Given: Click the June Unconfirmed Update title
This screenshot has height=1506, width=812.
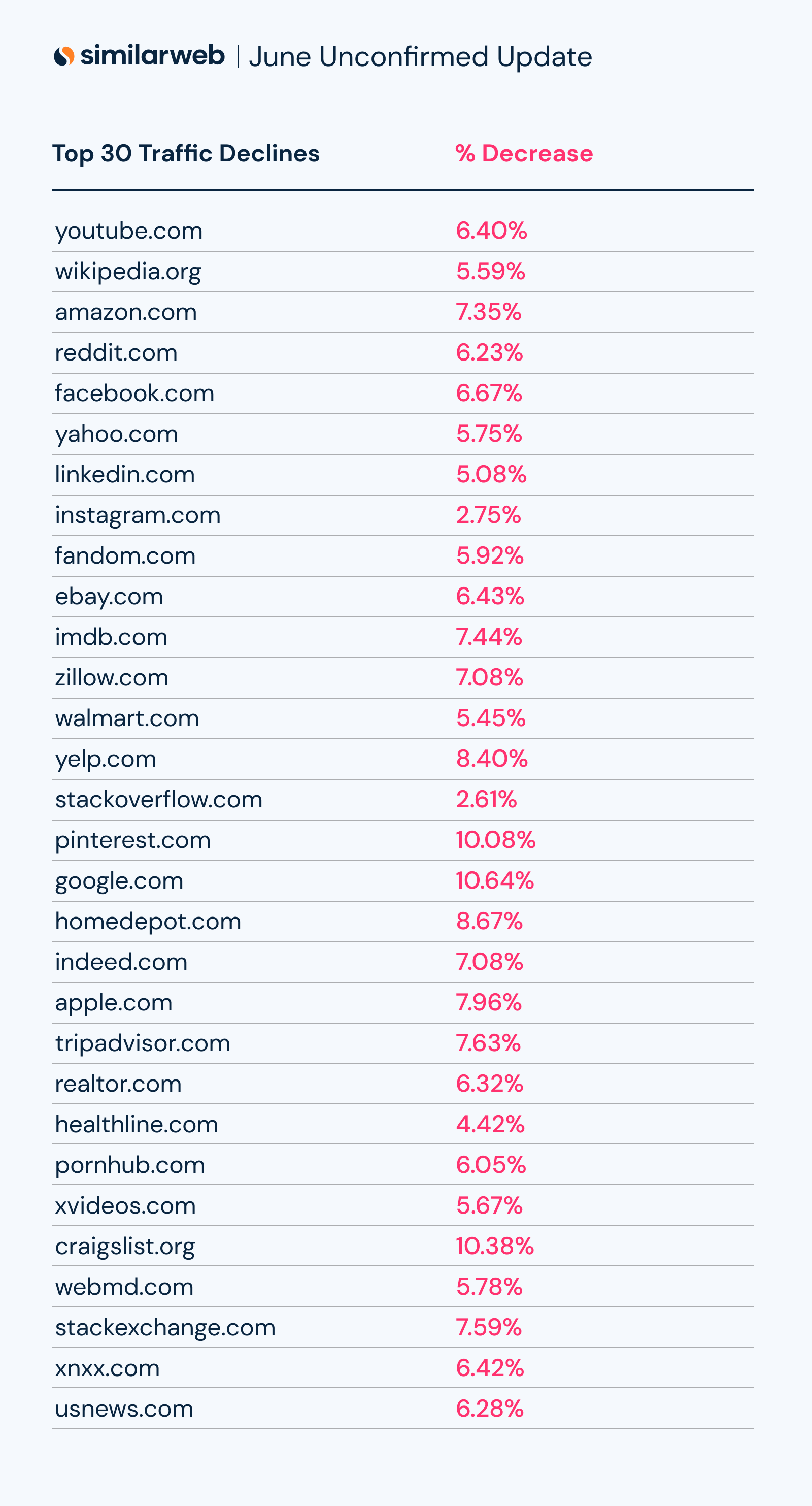Looking at the screenshot, I should [420, 57].
